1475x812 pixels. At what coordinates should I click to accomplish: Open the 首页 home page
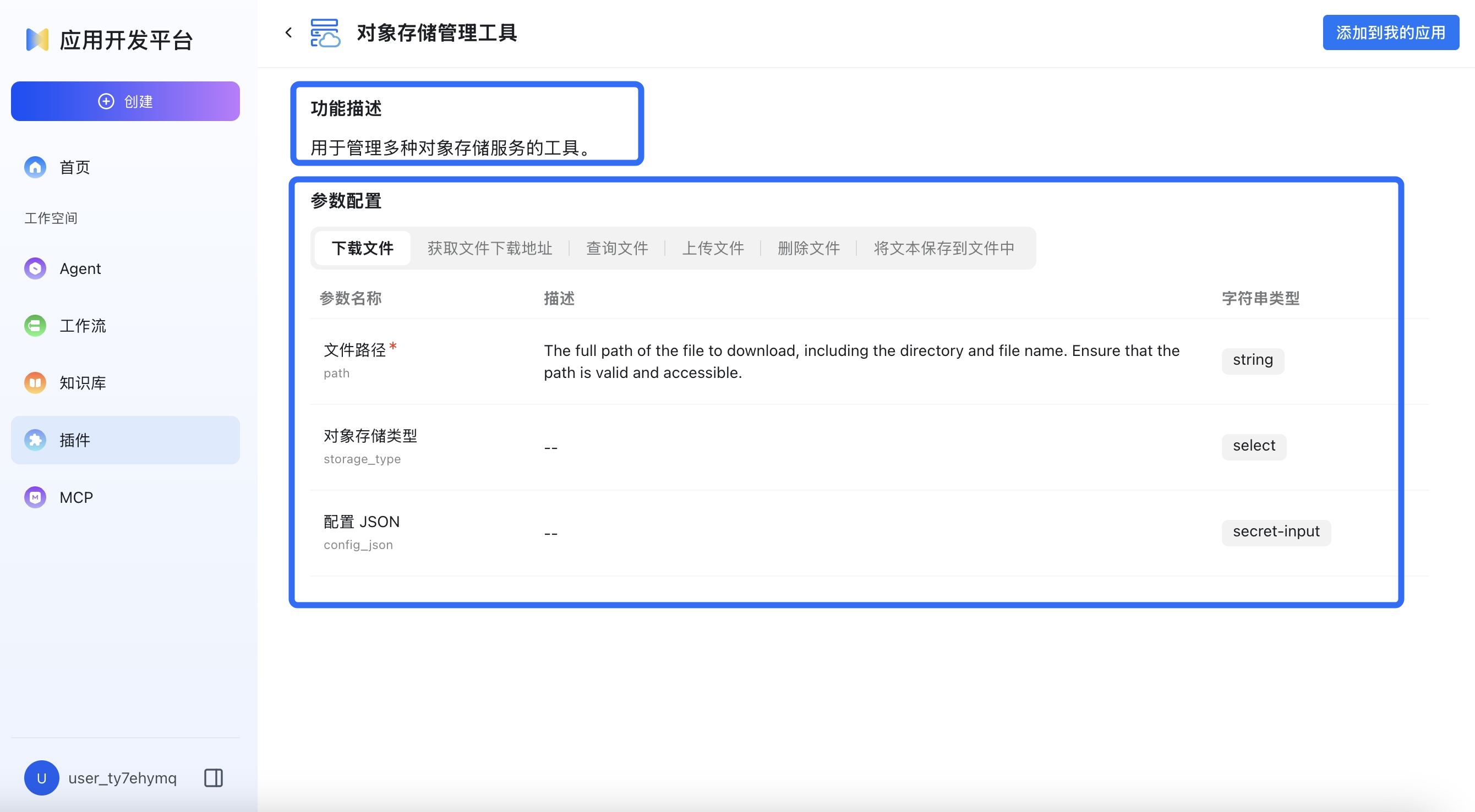point(74,167)
